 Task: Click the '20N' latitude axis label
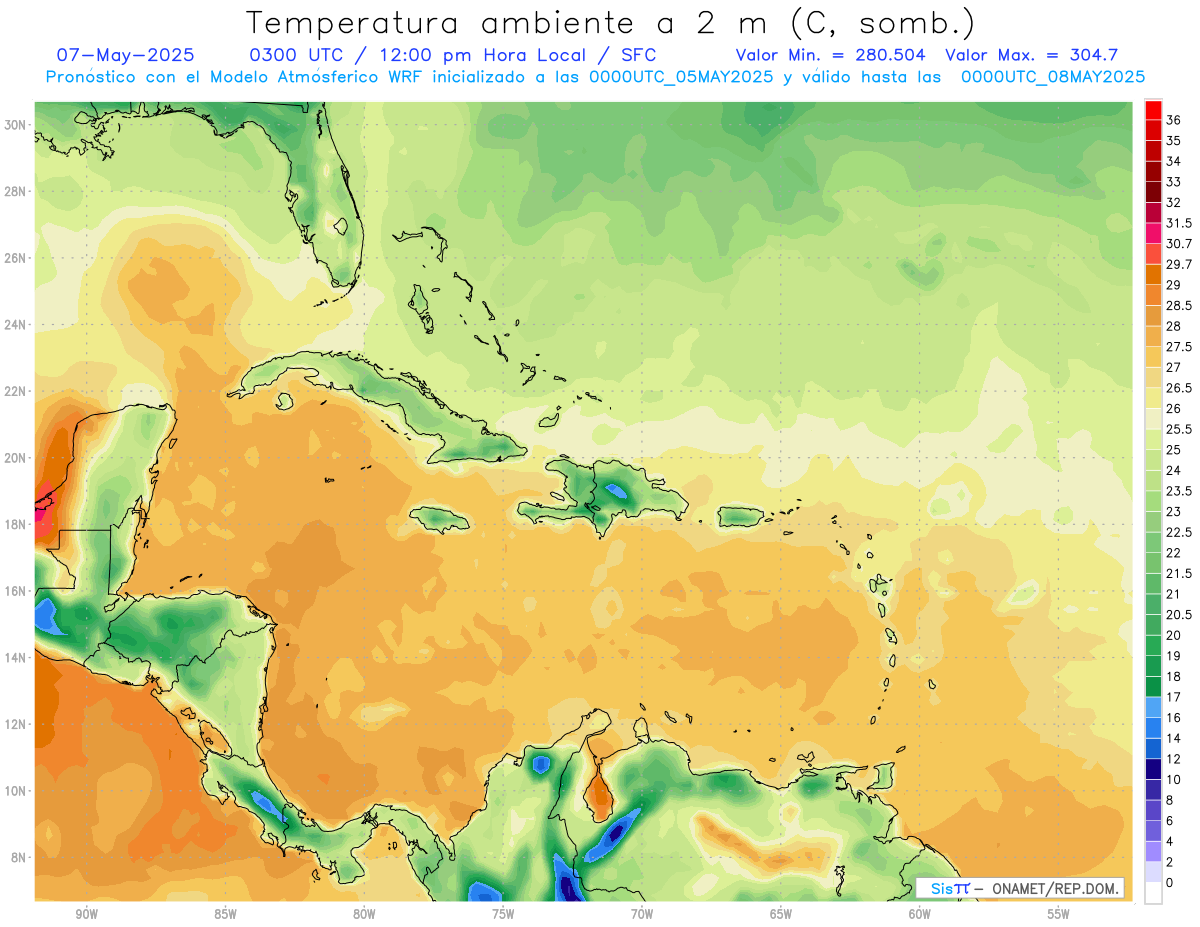click(x=15, y=458)
